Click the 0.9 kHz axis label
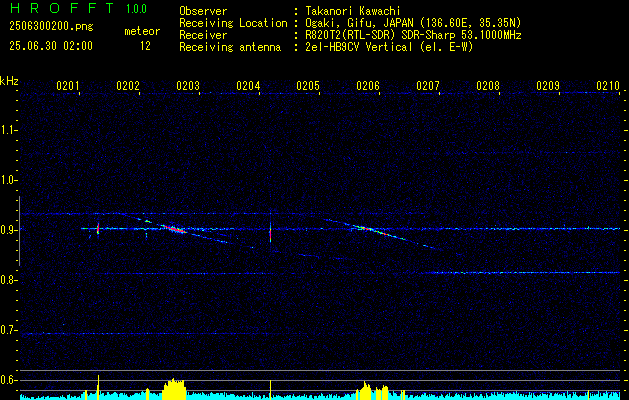This screenshot has width=629, height=400. 8,230
